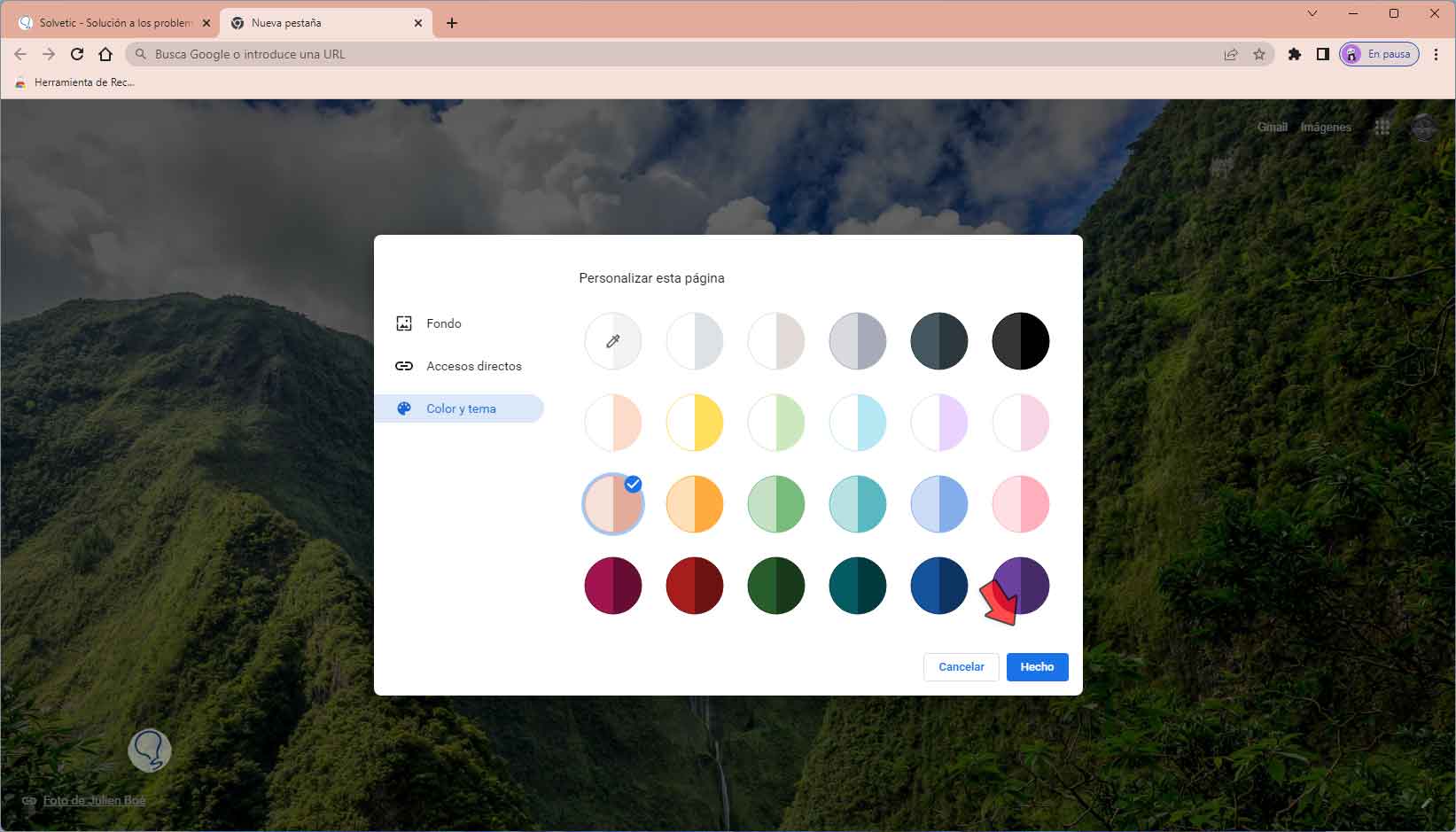This screenshot has width=1456, height=832.
Task: Choose the dark green theme swatch
Action: point(776,586)
